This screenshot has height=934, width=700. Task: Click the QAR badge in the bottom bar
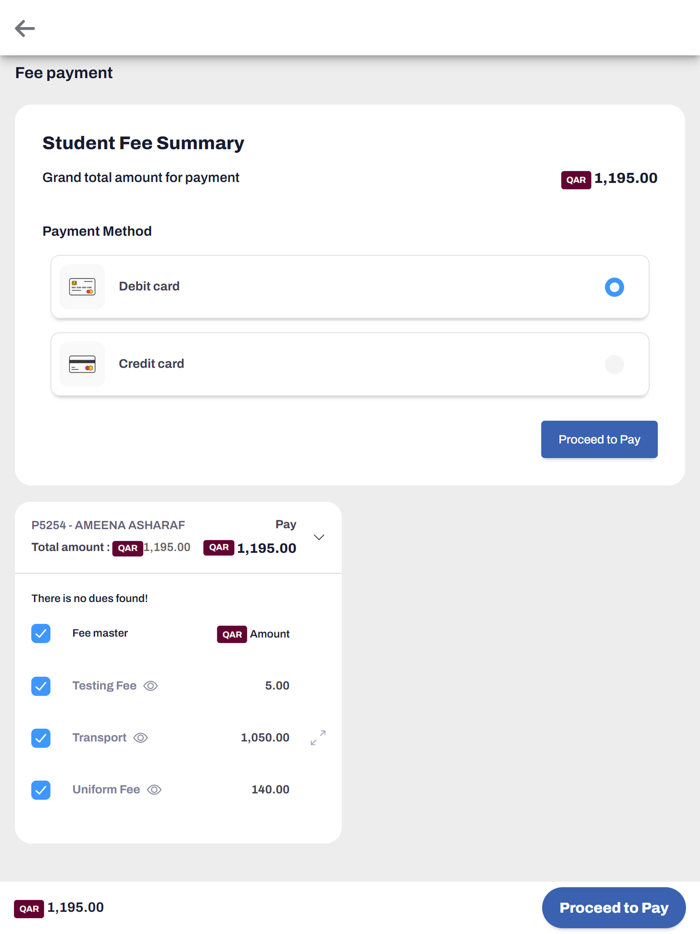click(28, 908)
